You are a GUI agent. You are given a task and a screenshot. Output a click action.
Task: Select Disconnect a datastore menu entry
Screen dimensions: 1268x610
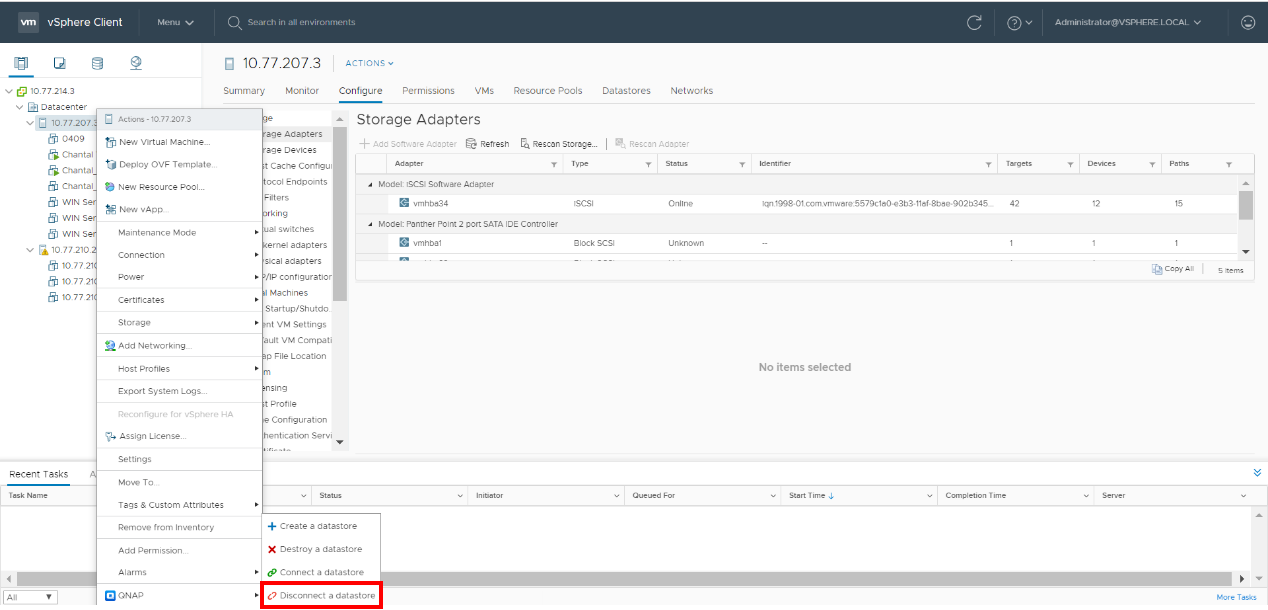pyautogui.click(x=320, y=596)
